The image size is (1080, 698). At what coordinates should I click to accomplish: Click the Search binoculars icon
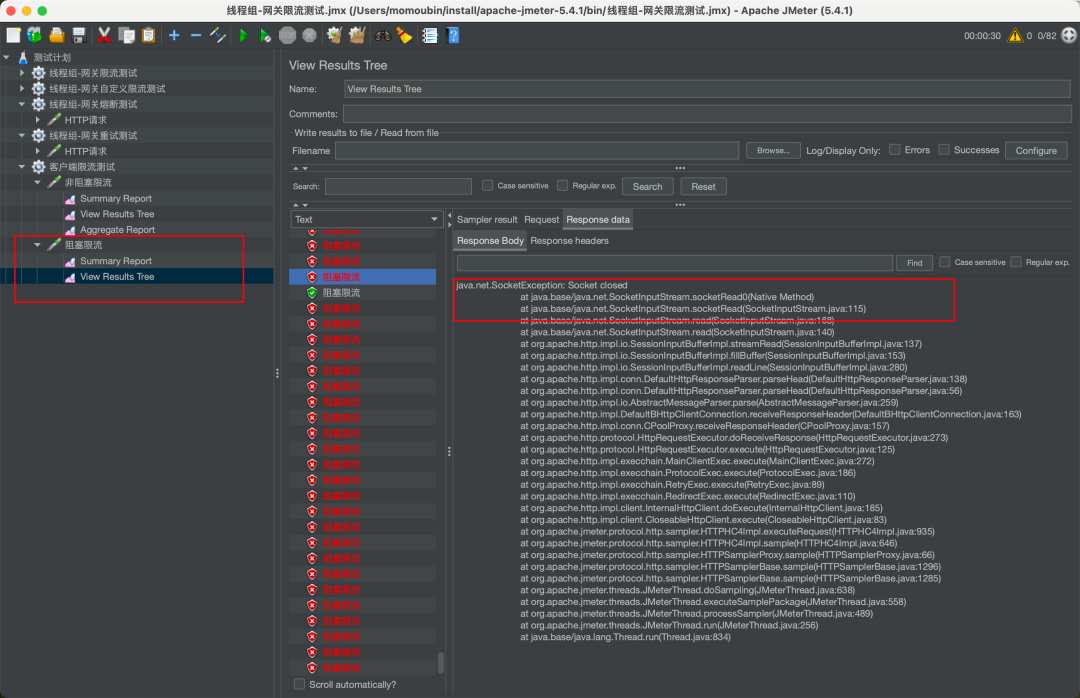[382, 35]
